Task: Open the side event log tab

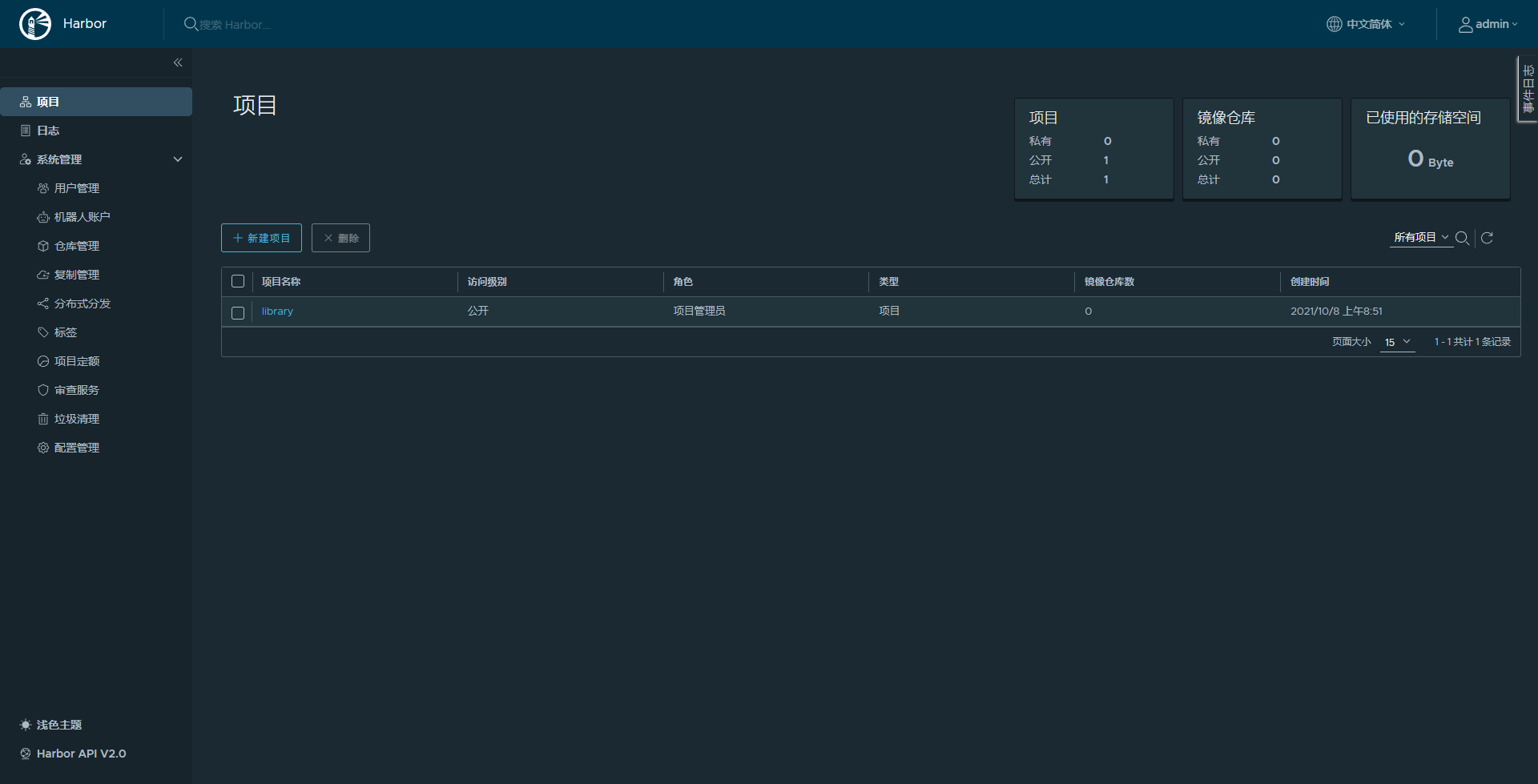Action: click(1528, 89)
